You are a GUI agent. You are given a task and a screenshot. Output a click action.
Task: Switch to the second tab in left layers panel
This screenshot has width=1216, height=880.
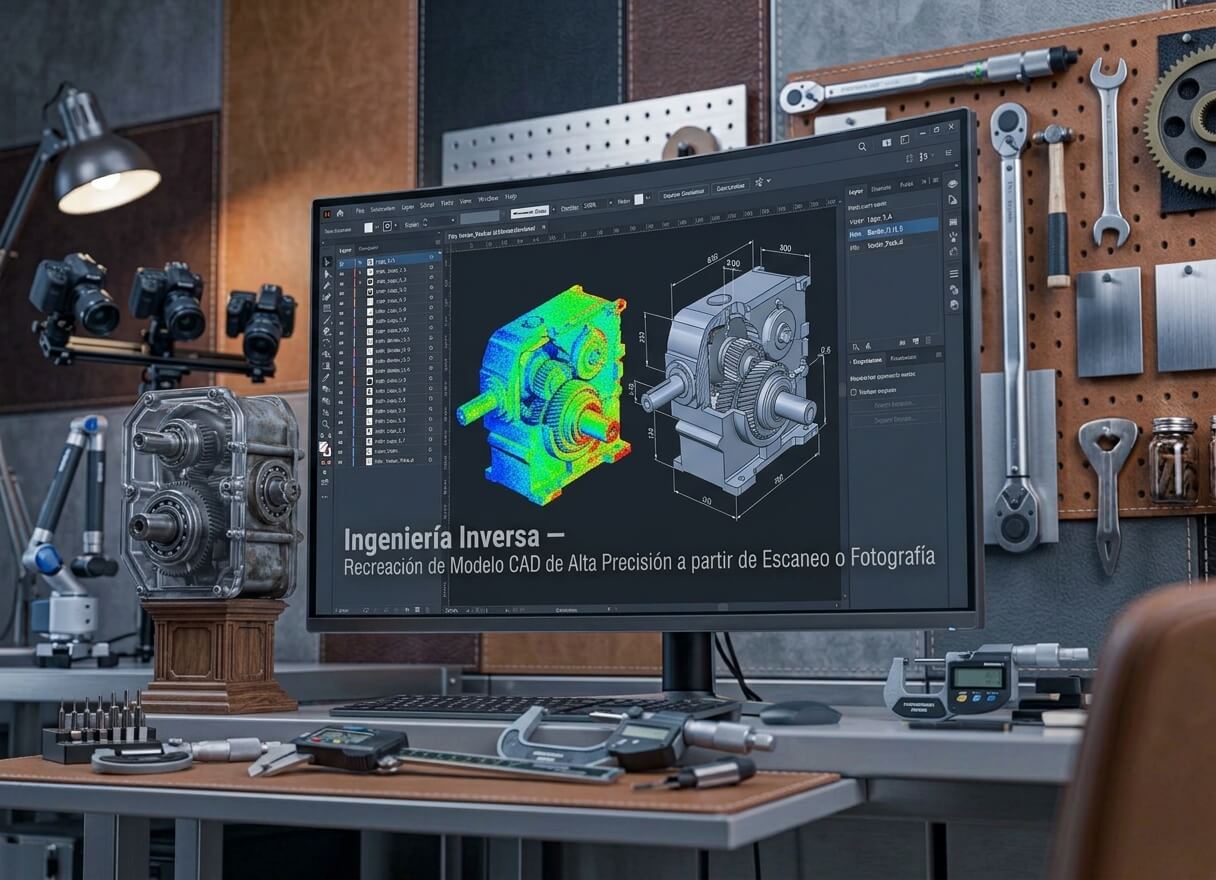(368, 248)
